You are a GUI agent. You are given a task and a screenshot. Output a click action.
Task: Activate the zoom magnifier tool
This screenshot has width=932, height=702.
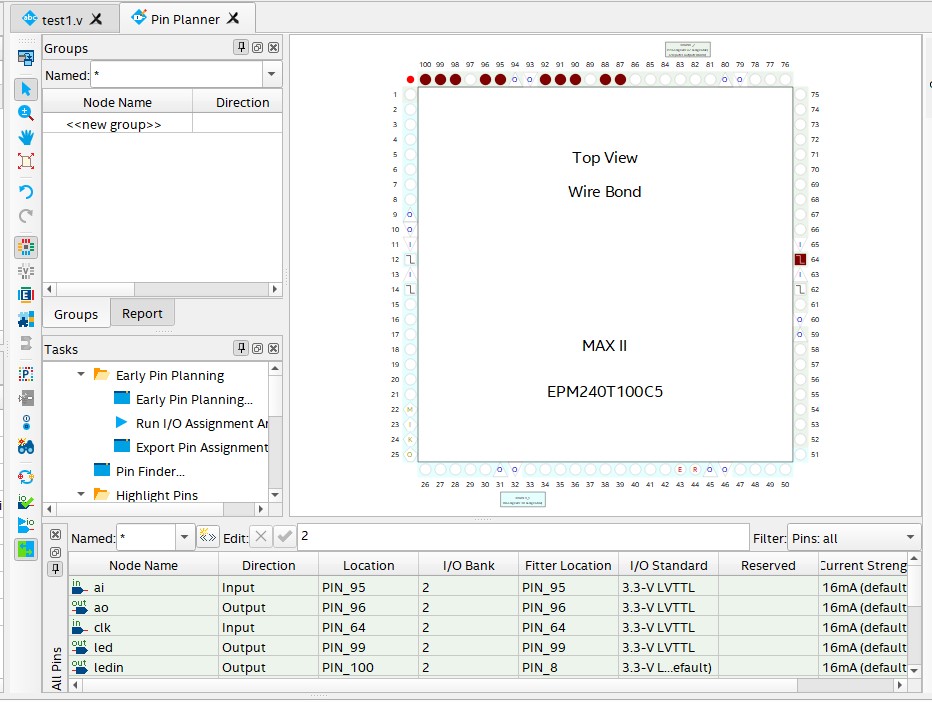(x=26, y=112)
